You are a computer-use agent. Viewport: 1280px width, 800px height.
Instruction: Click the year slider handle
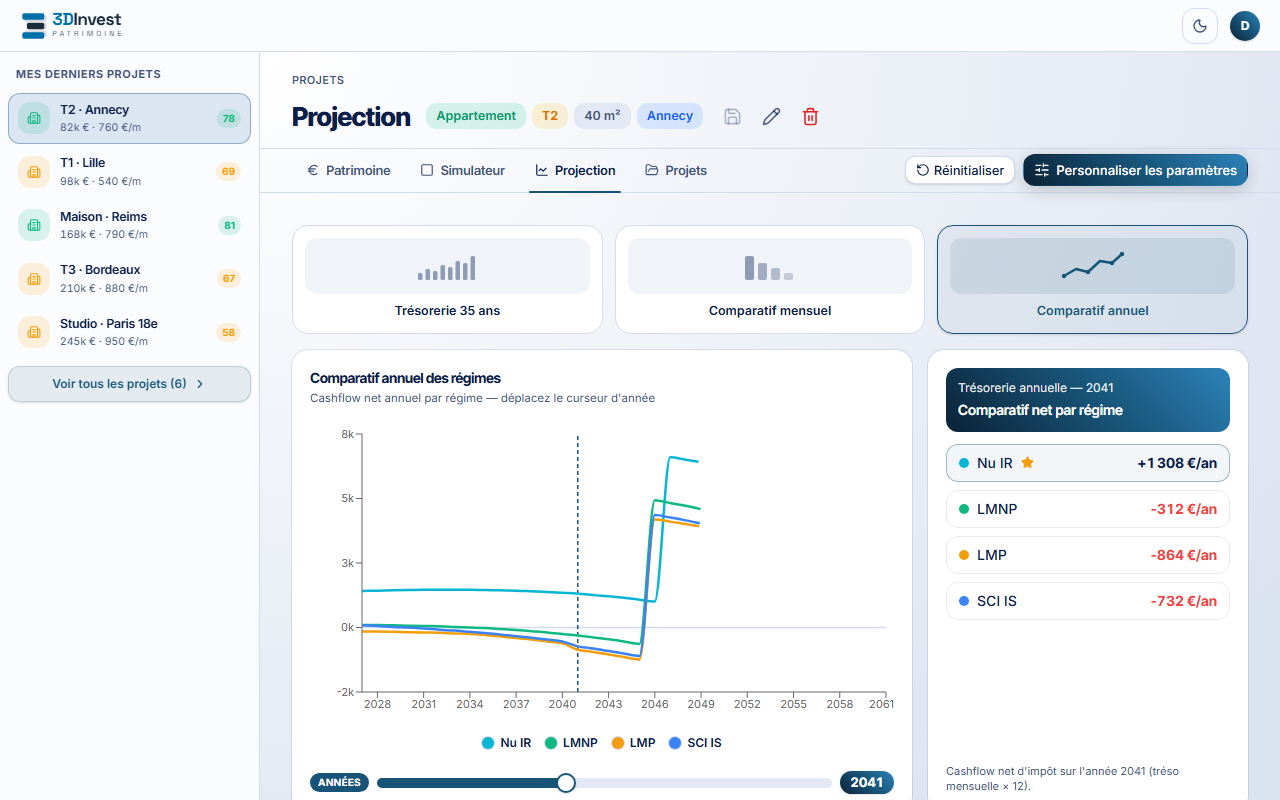click(x=566, y=783)
